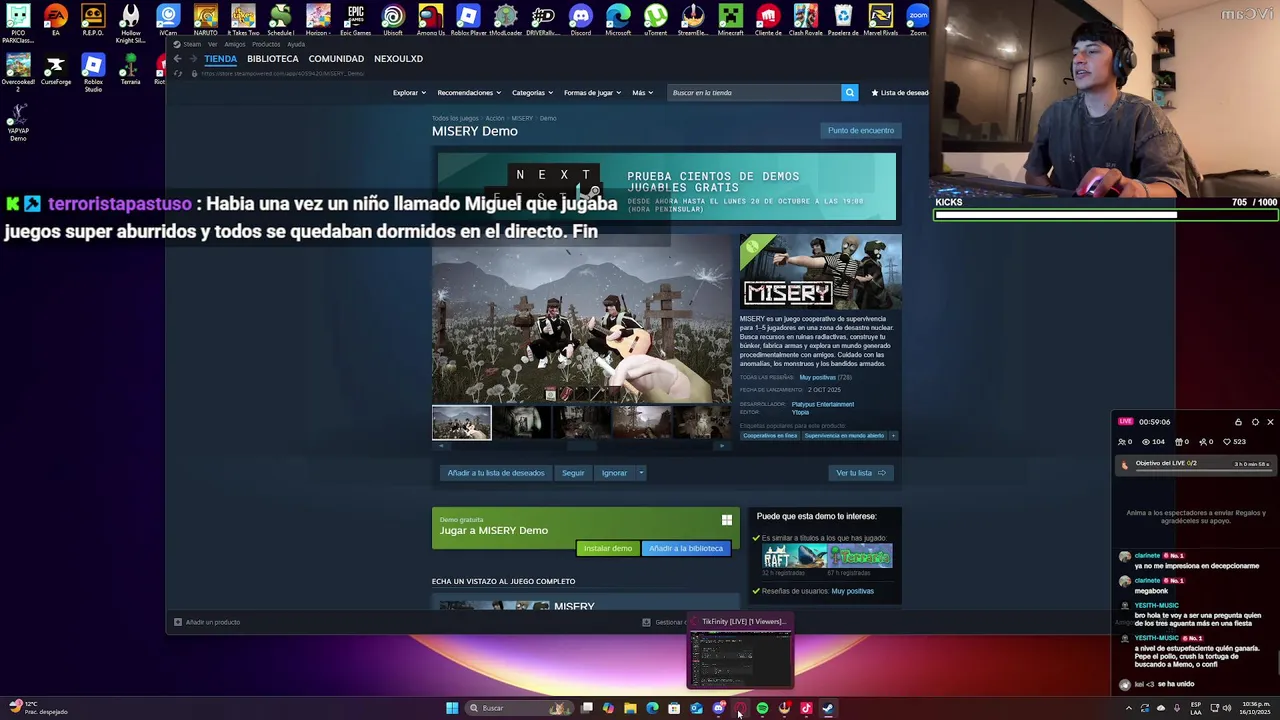Open the Roblox Studio desktop icon
The image size is (1280, 720).
click(x=93, y=72)
